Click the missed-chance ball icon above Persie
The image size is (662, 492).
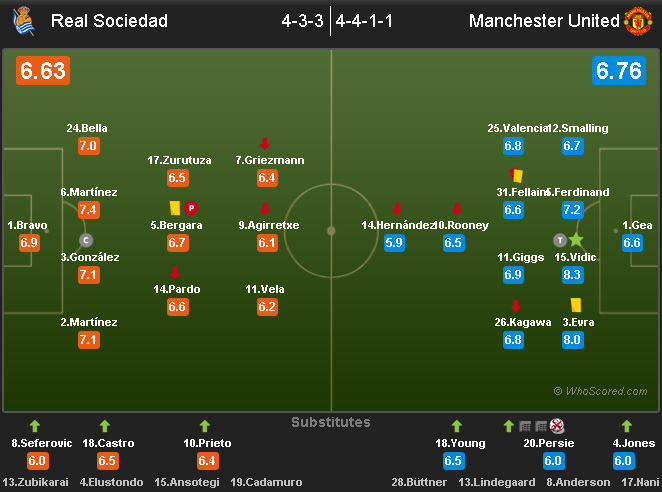click(x=556, y=426)
